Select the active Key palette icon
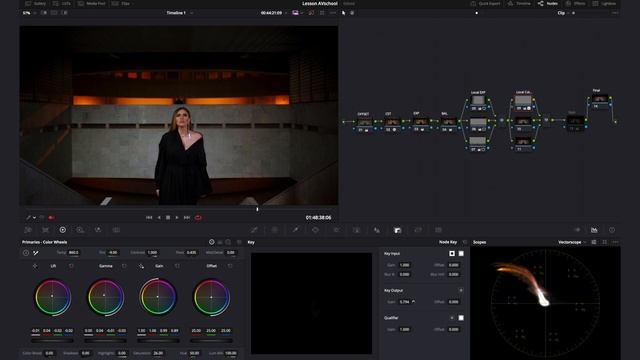 point(398,230)
